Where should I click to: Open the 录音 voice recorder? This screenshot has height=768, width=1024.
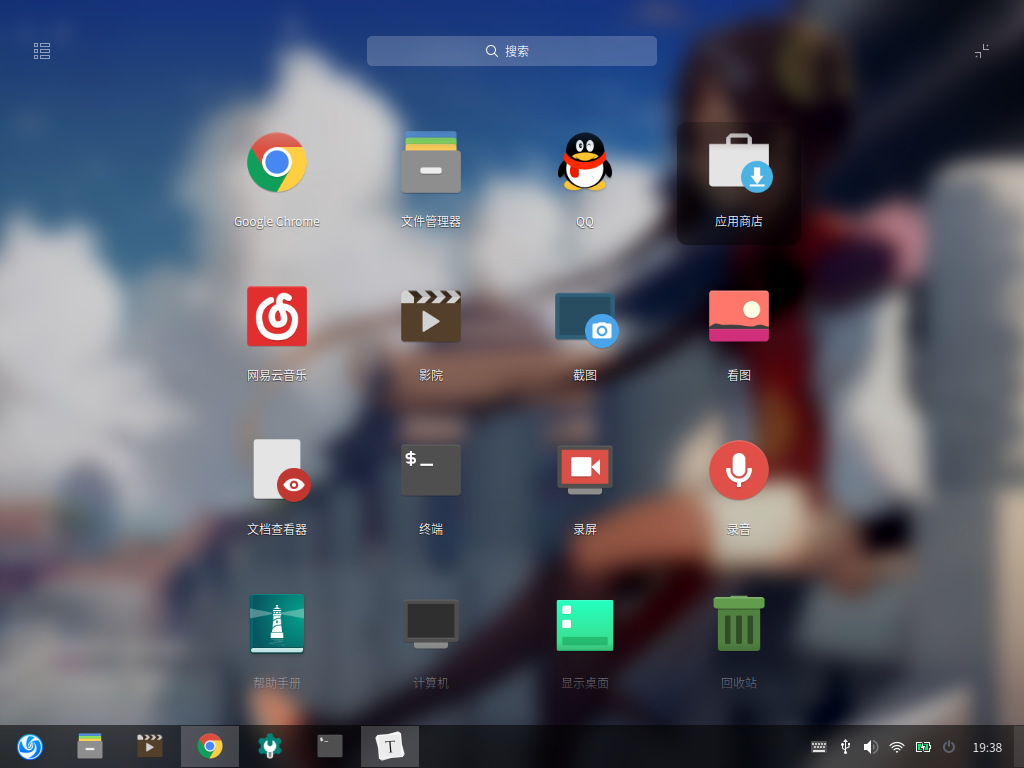click(739, 471)
